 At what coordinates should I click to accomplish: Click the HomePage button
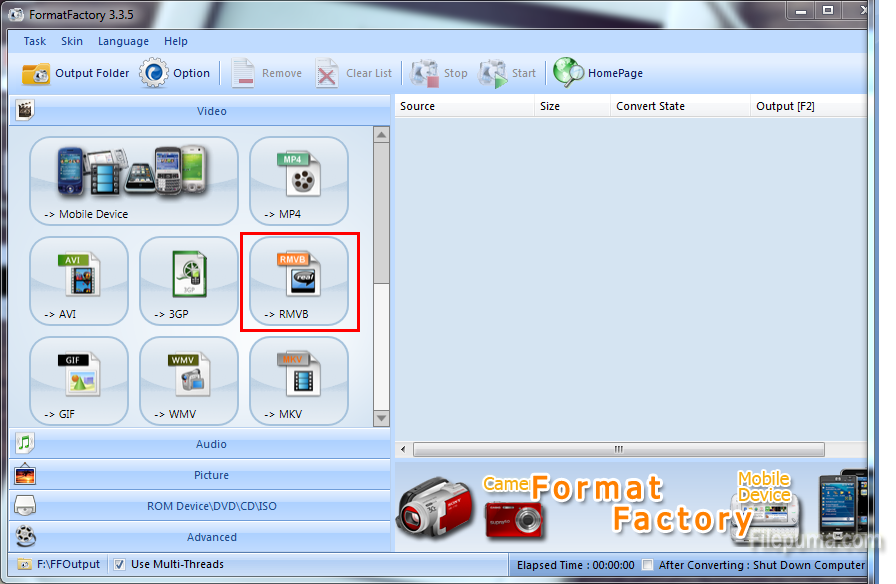599,73
